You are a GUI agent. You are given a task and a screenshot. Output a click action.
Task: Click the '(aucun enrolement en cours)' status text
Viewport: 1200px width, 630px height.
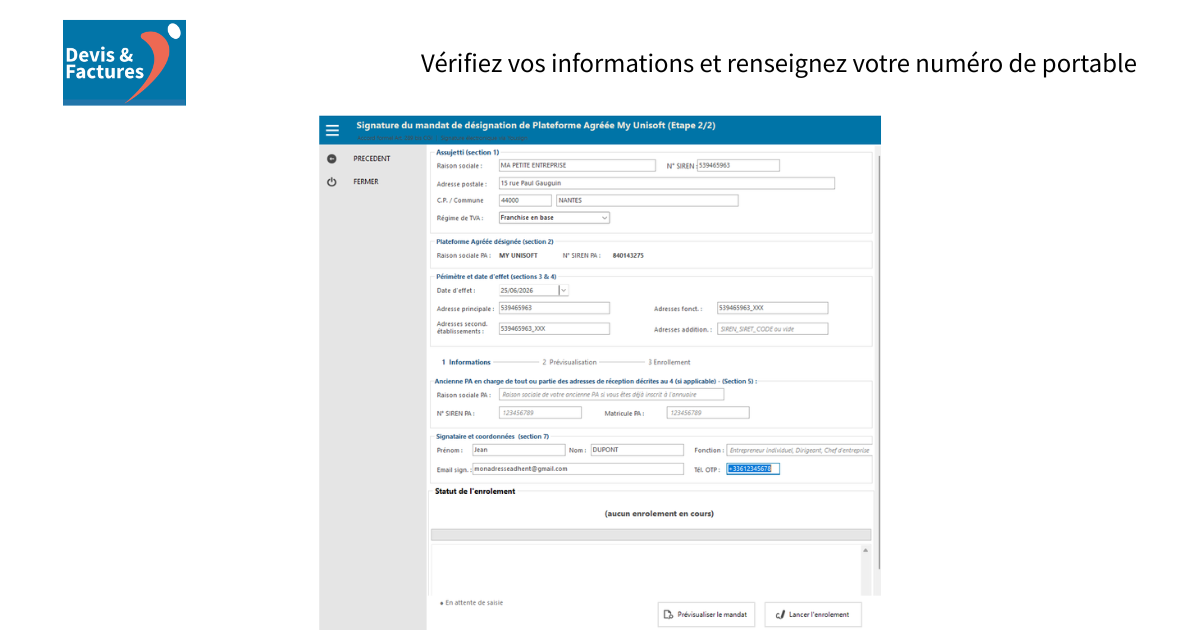659,514
